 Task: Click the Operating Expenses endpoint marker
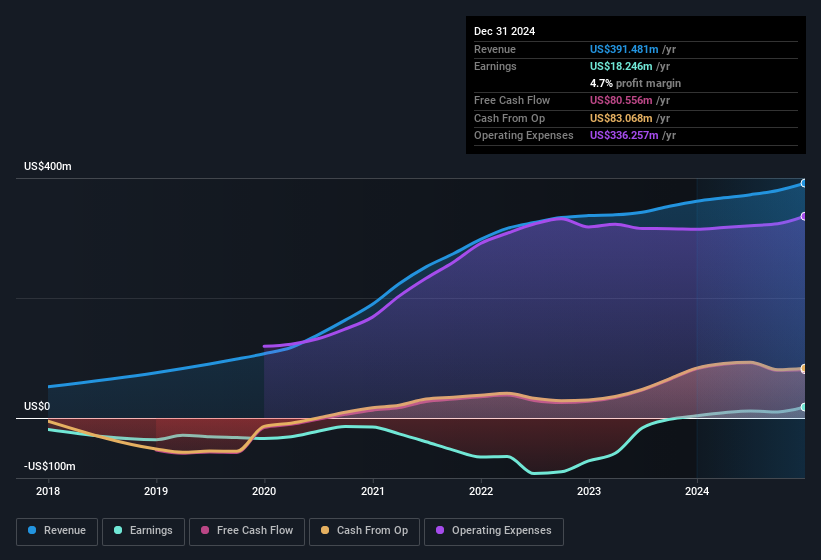pyautogui.click(x=804, y=216)
